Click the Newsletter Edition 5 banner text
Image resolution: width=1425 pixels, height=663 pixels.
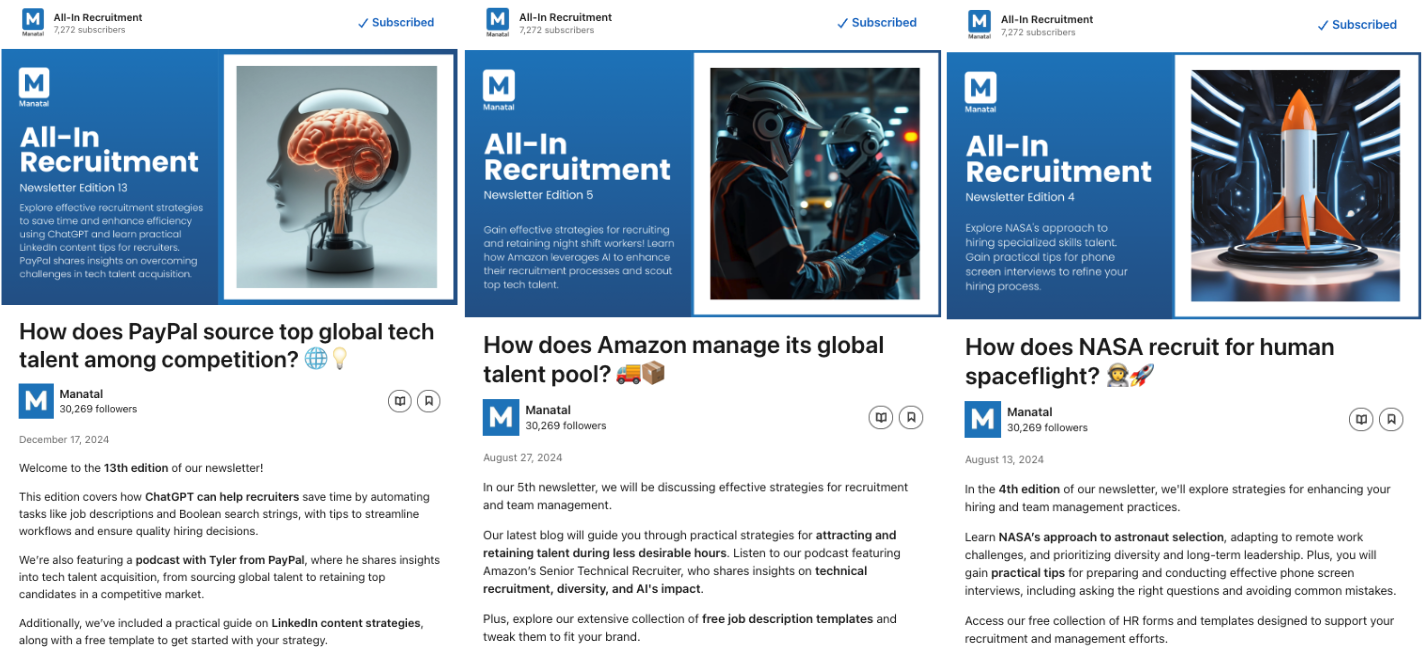click(538, 195)
